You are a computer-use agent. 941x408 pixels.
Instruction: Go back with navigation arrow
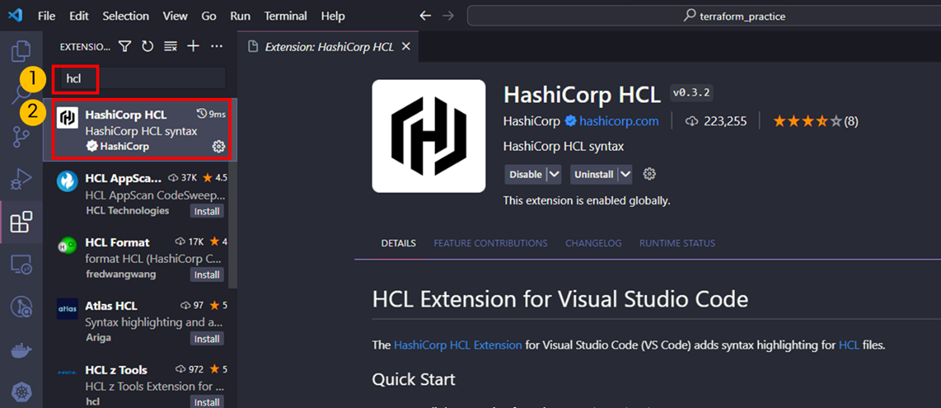click(x=425, y=16)
